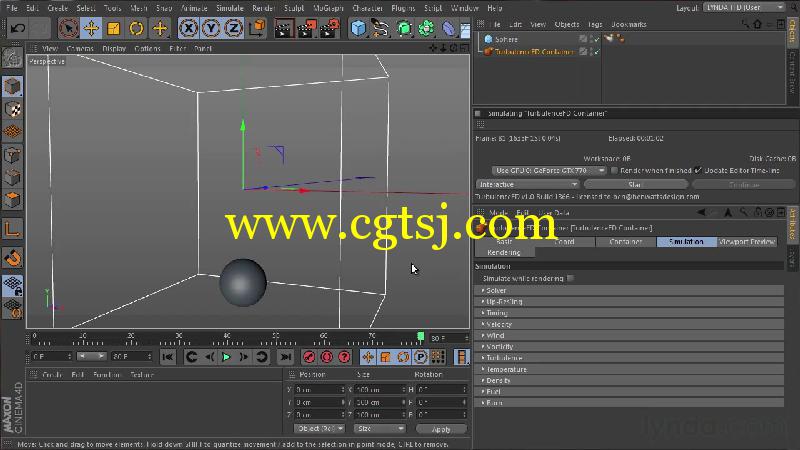Open the Simulate menu
The image size is (800, 450).
tap(230, 8)
